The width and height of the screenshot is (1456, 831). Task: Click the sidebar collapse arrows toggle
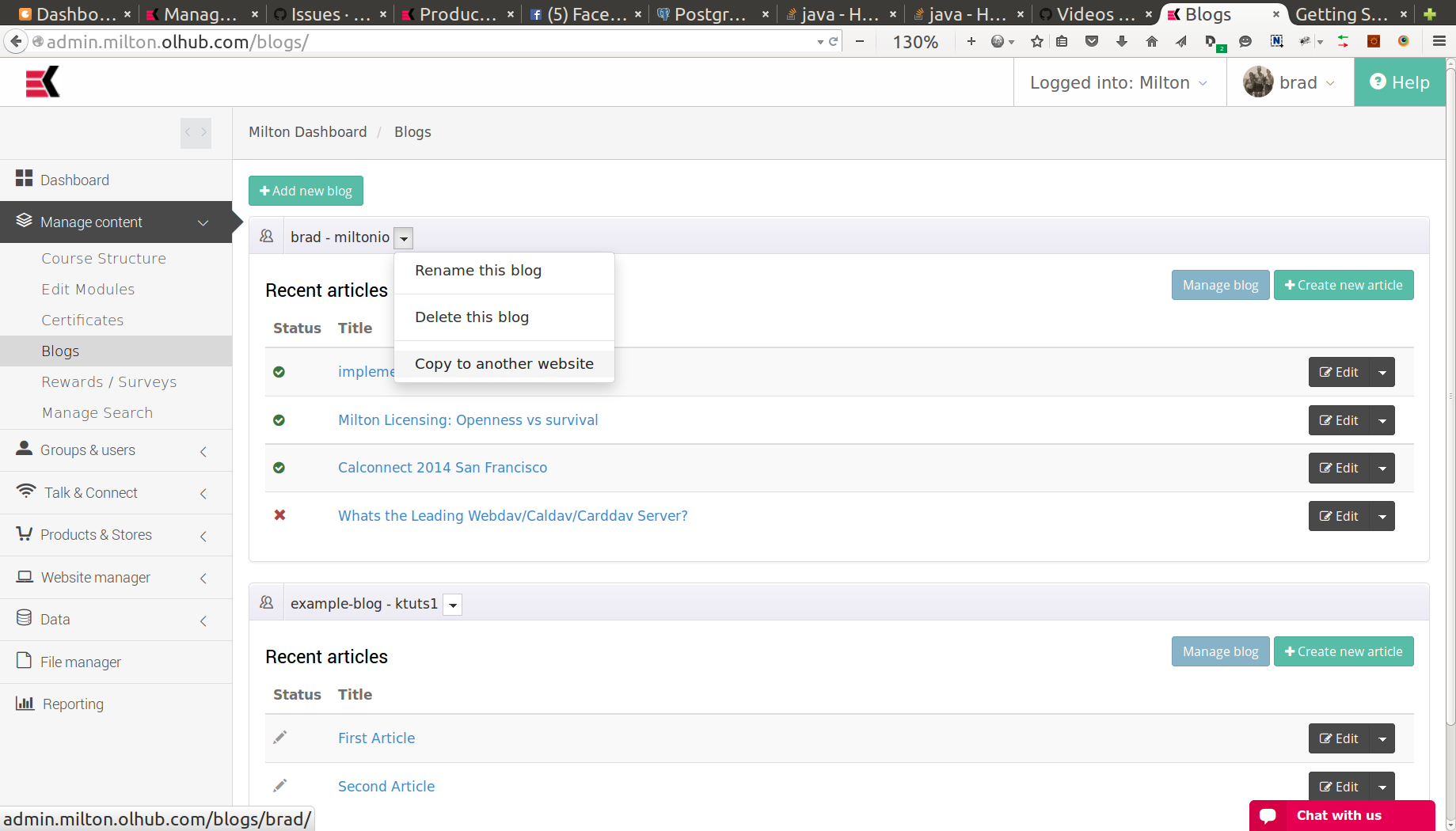point(196,133)
